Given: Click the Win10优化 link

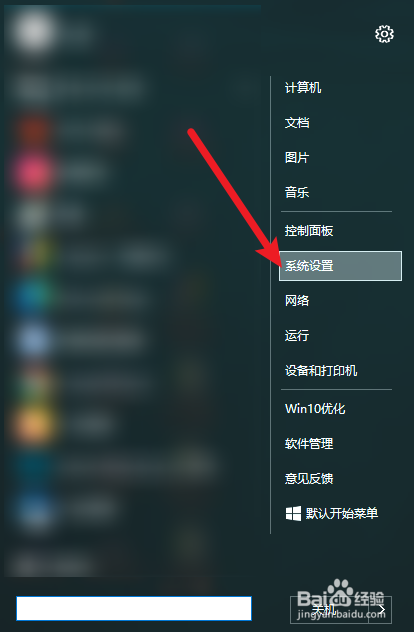Looking at the screenshot, I should [x=315, y=409].
